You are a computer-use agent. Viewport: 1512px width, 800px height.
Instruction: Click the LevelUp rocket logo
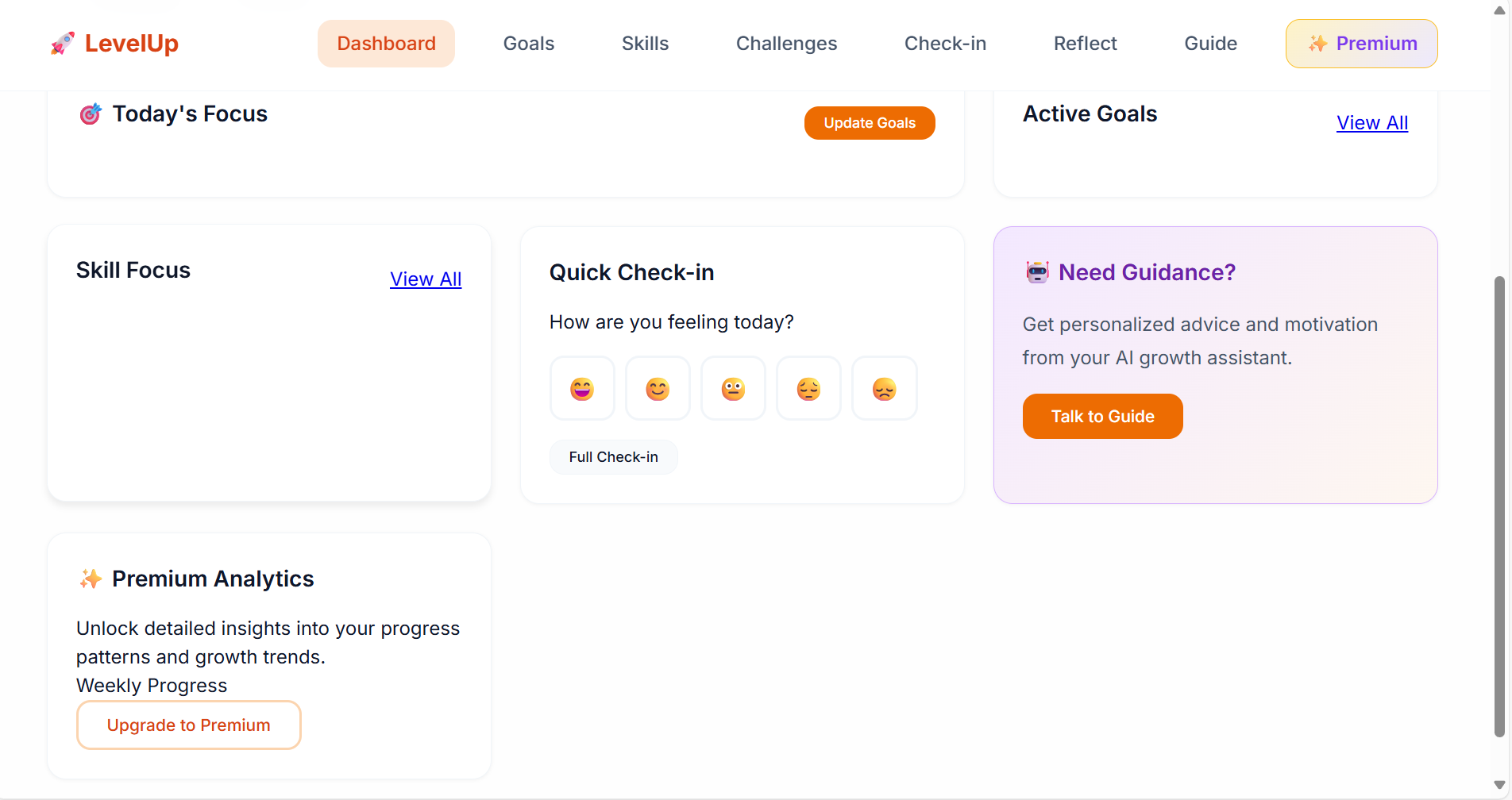64,44
